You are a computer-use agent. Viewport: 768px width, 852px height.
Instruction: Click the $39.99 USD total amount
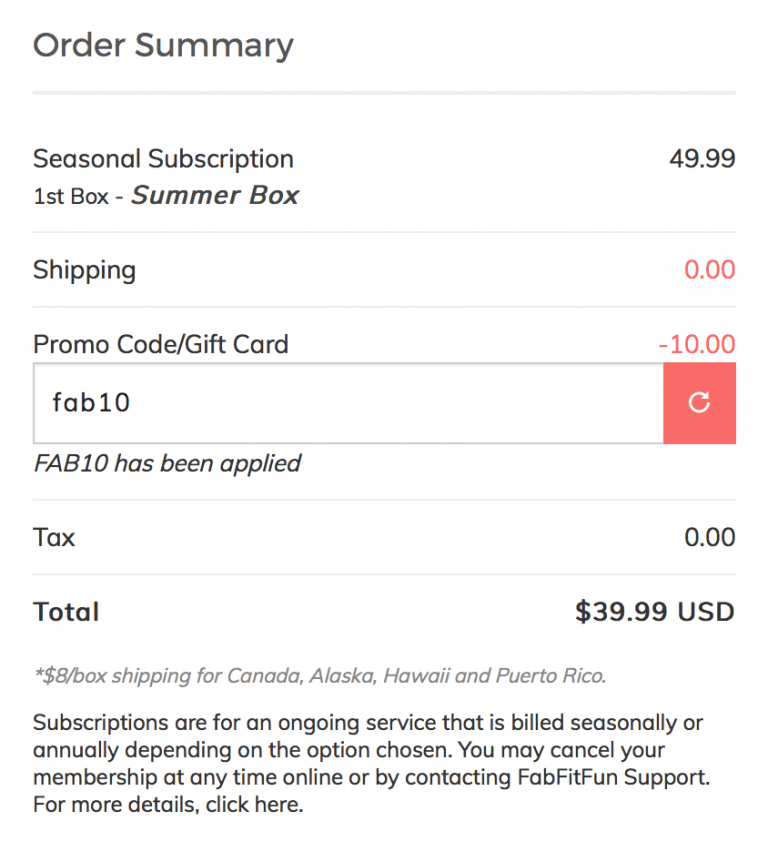tap(654, 612)
